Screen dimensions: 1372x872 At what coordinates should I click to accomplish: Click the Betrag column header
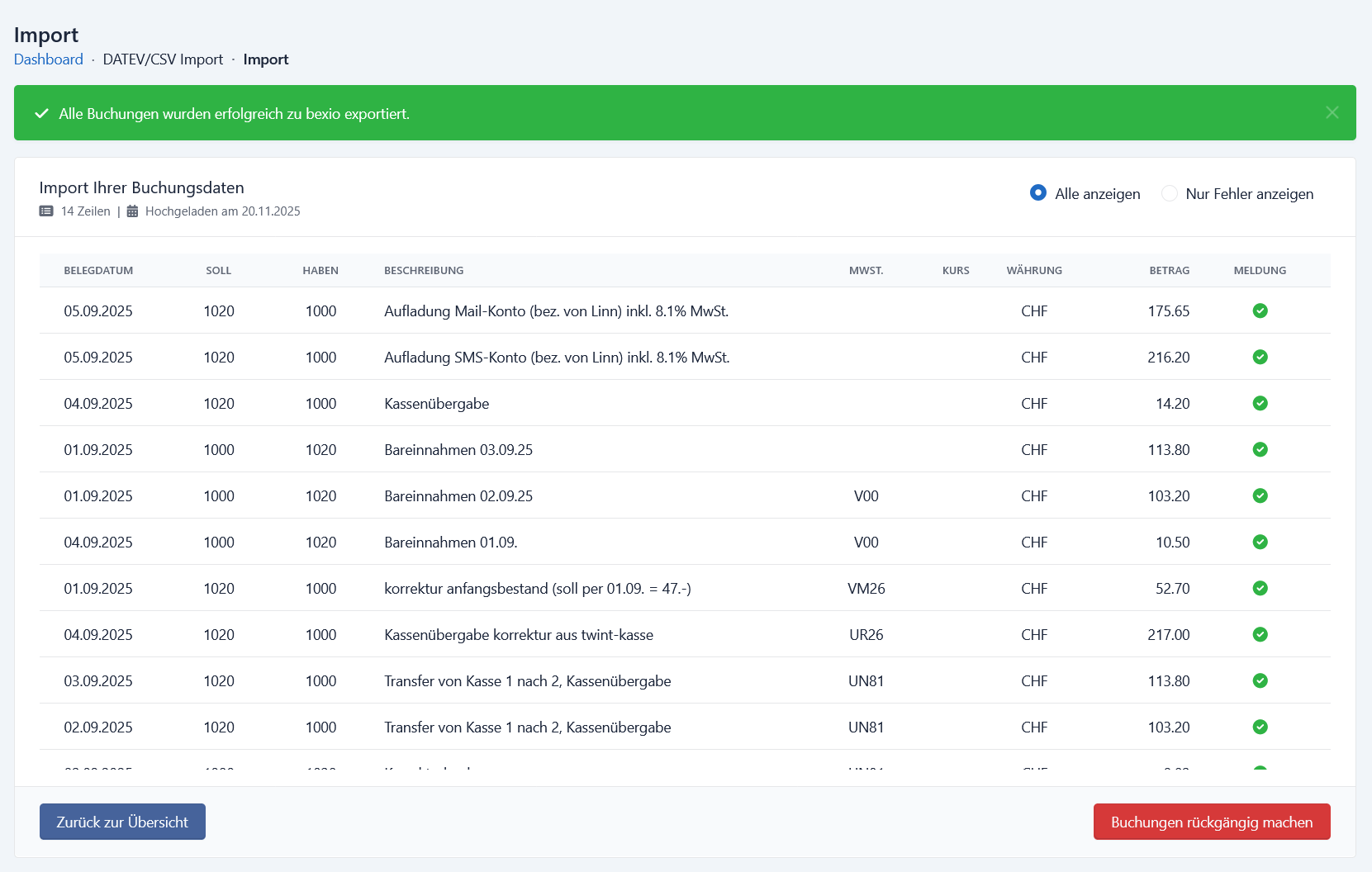tap(1169, 270)
